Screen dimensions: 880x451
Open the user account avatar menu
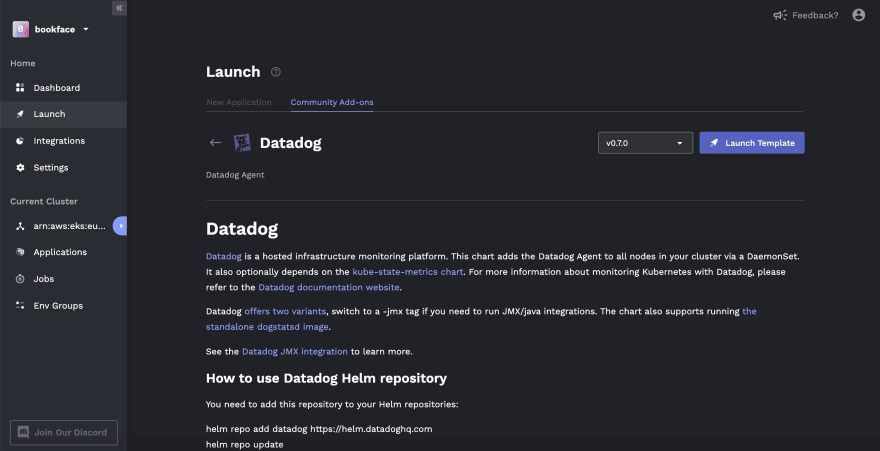pos(859,15)
